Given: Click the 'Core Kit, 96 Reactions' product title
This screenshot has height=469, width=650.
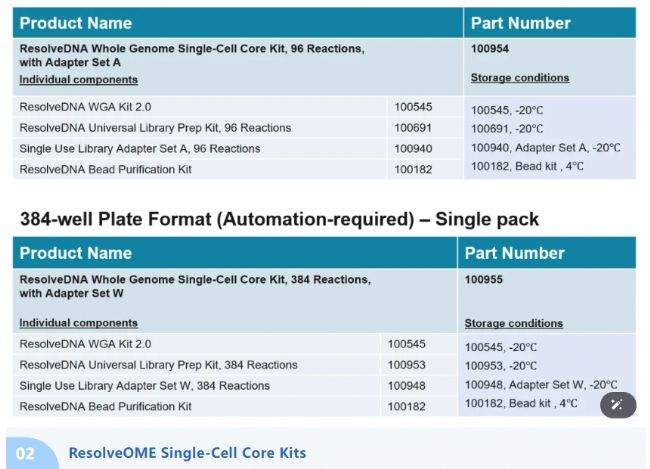Looking at the screenshot, I should (192, 56).
